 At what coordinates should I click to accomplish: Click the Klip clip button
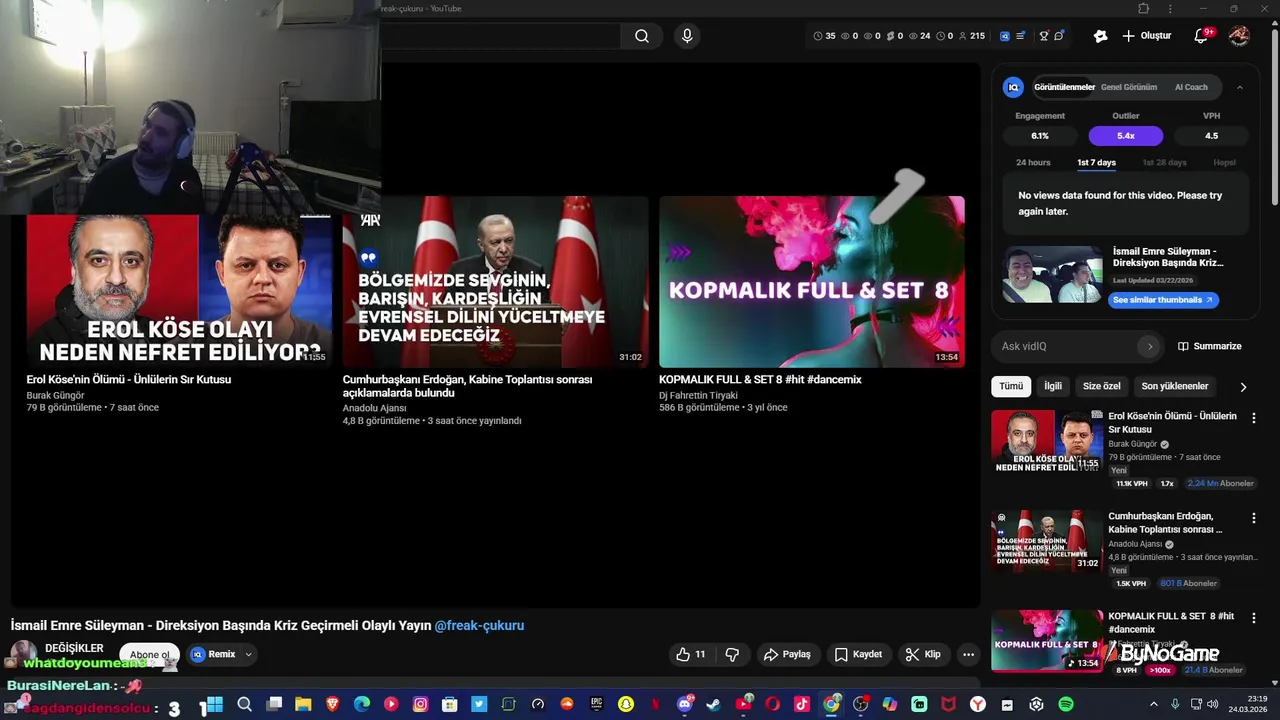922,654
